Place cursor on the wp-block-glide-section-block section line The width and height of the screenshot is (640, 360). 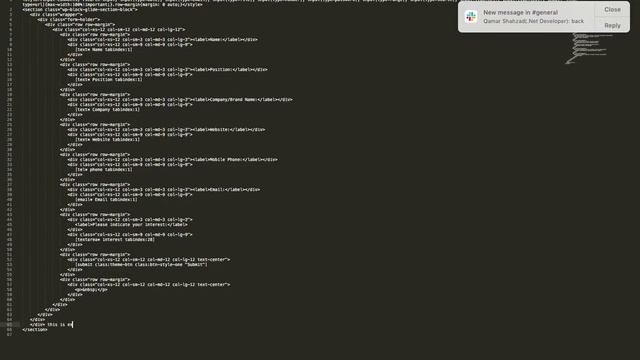point(80,9)
